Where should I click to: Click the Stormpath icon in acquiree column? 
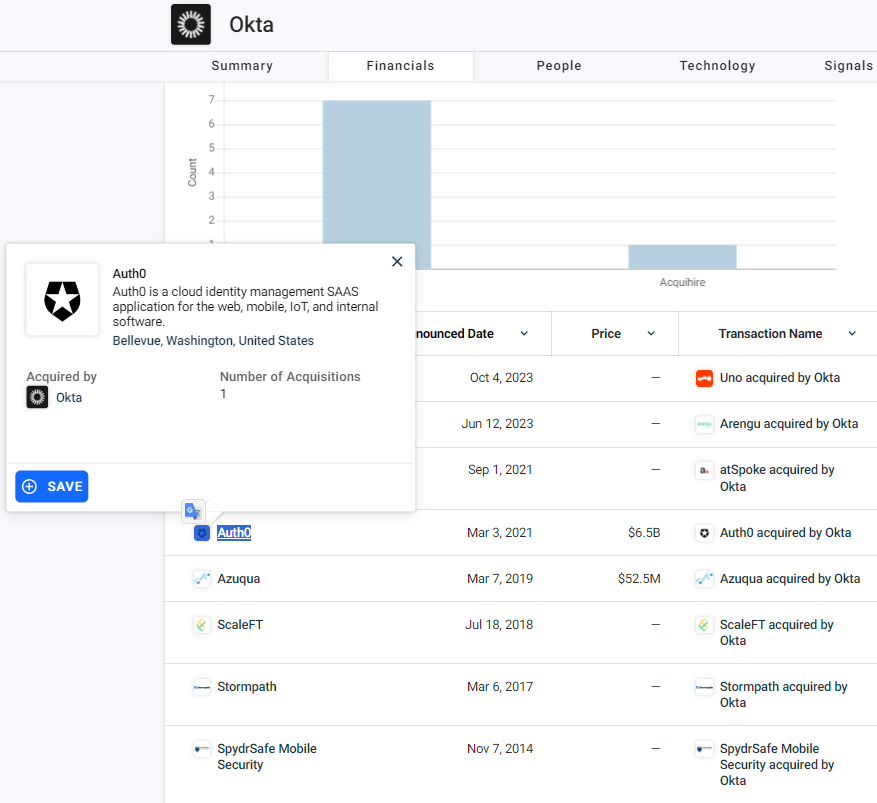click(x=202, y=687)
